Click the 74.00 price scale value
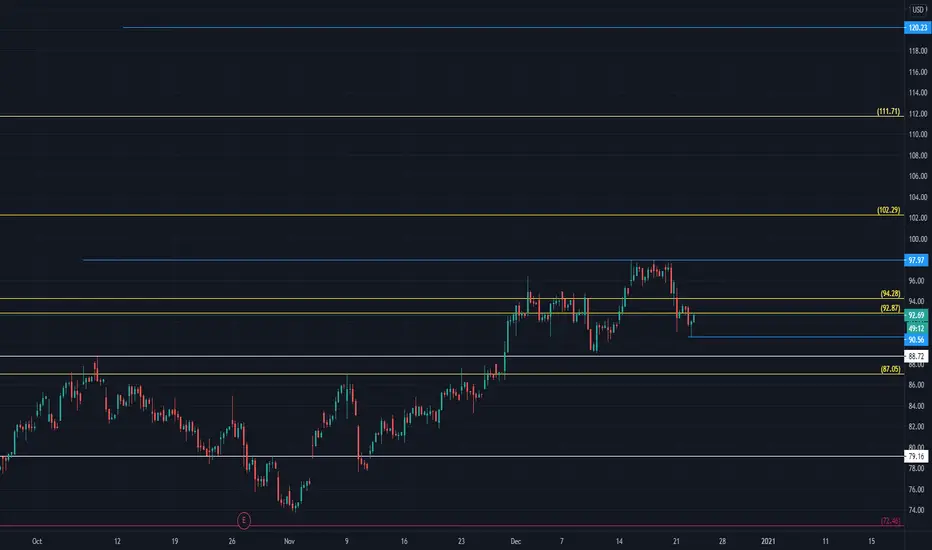The image size is (932, 550). tap(916, 510)
